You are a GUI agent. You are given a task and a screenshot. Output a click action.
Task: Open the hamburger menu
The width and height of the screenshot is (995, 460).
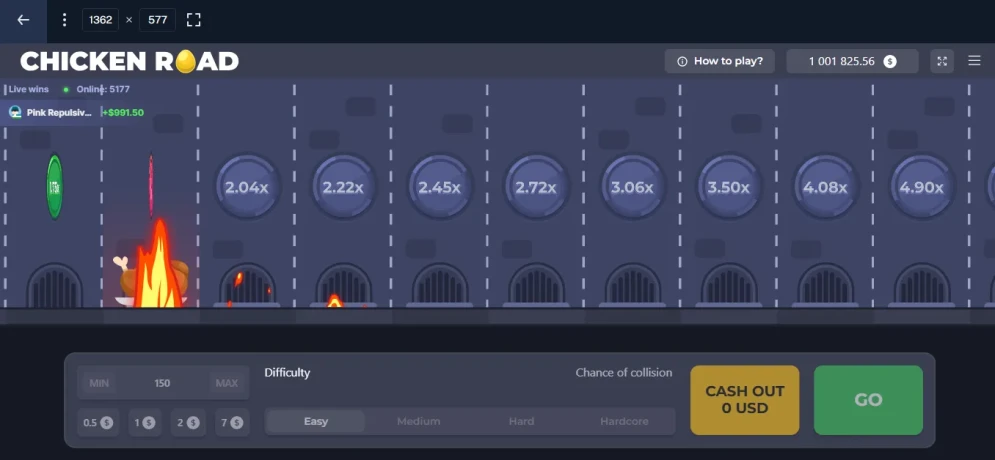(974, 61)
